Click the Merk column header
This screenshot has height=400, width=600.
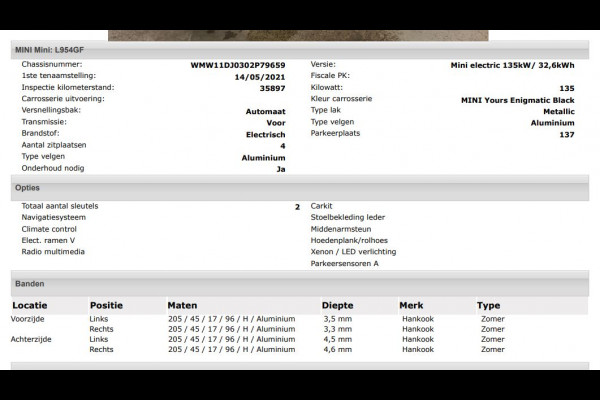pyautogui.click(x=411, y=306)
